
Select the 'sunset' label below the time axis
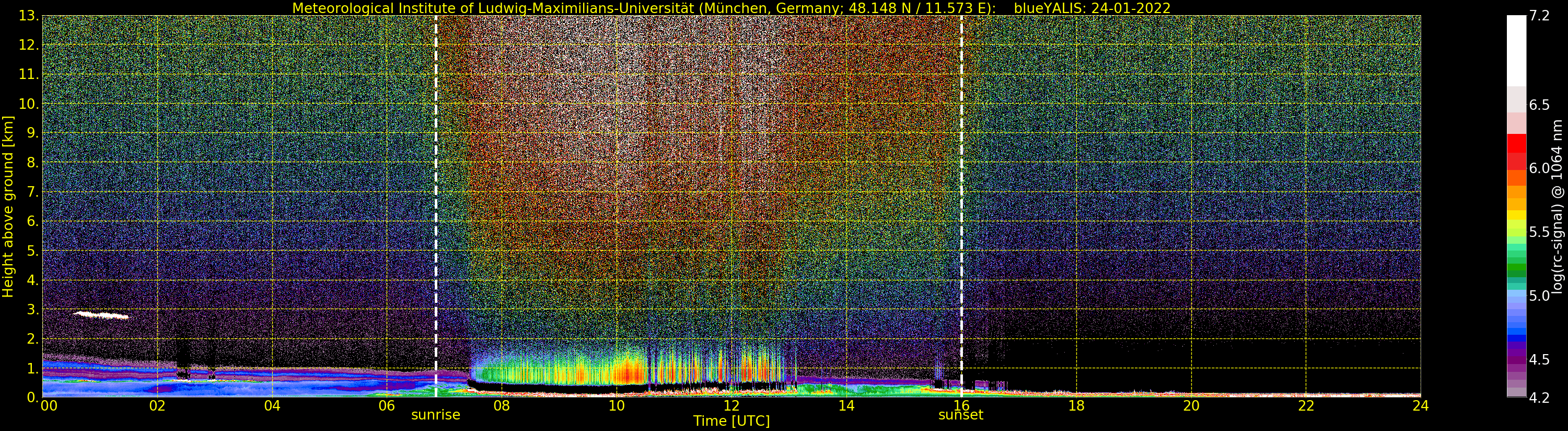pyautogui.click(x=960, y=415)
